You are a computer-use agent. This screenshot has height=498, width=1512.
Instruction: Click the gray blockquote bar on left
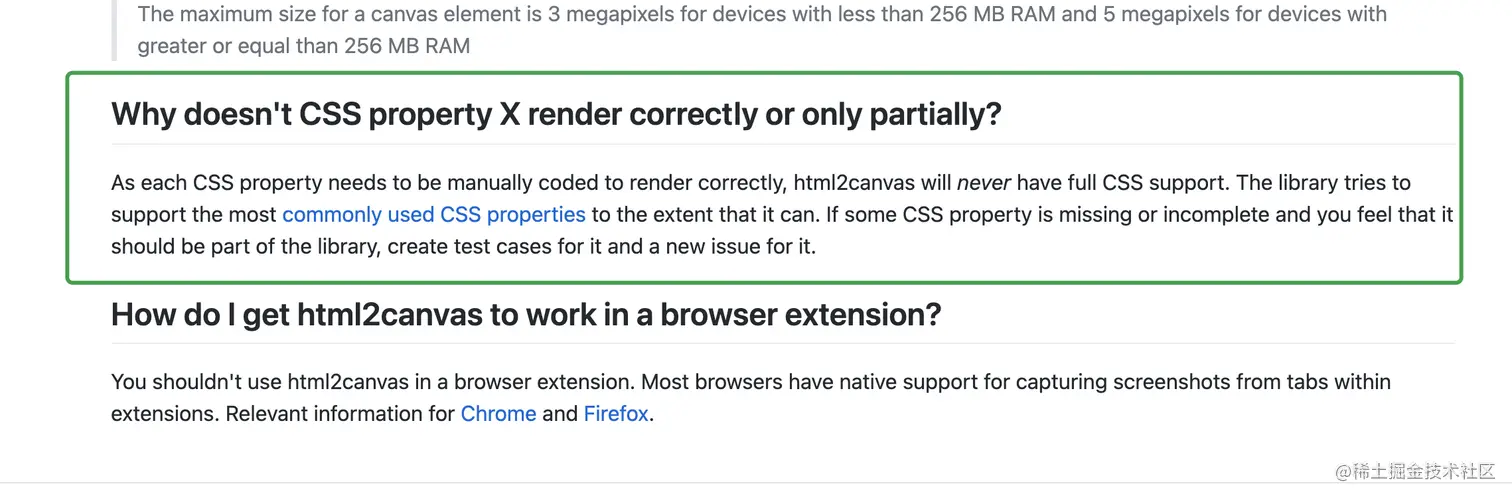tap(115, 30)
